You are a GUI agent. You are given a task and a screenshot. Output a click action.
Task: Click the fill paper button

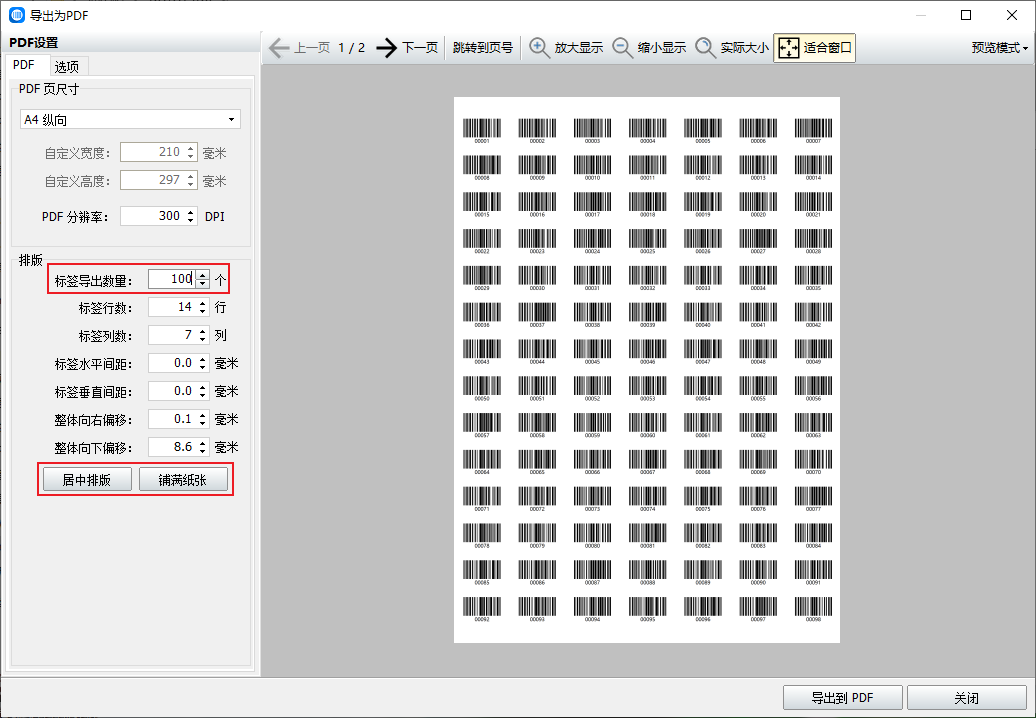pyautogui.click(x=183, y=480)
